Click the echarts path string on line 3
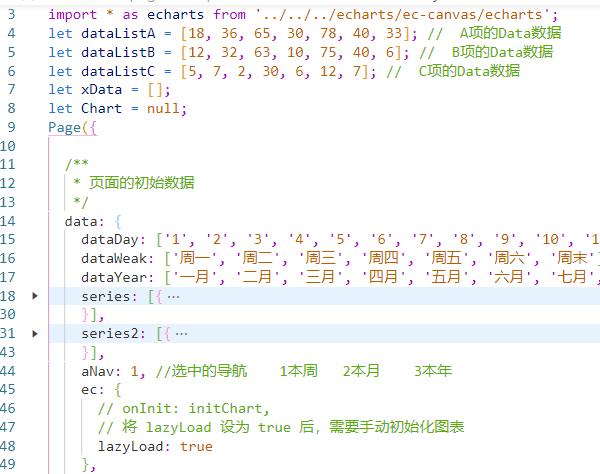 click(x=403, y=15)
